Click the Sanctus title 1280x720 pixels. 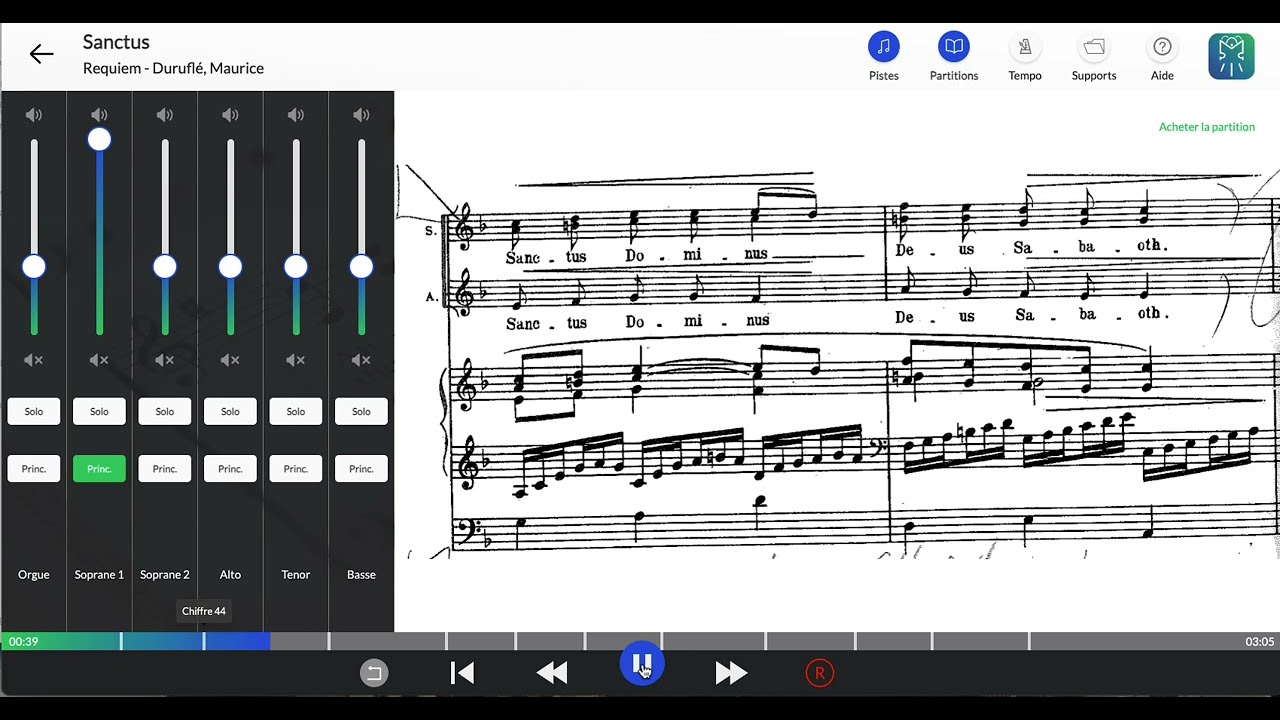pos(116,42)
